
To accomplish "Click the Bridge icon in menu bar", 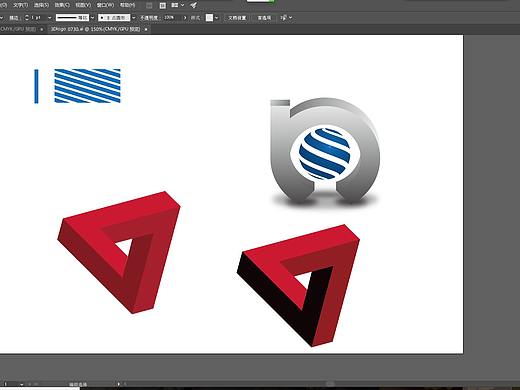I will (149, 5).
